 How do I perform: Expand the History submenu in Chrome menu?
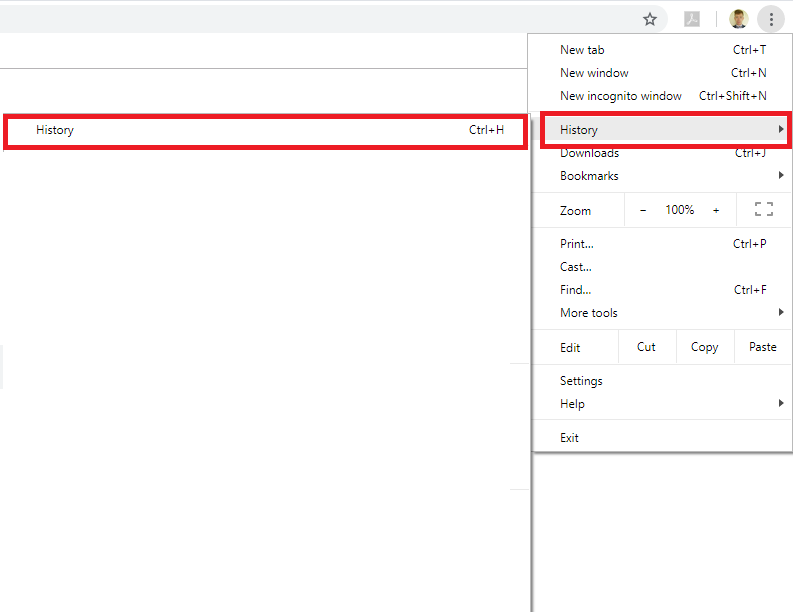point(662,130)
